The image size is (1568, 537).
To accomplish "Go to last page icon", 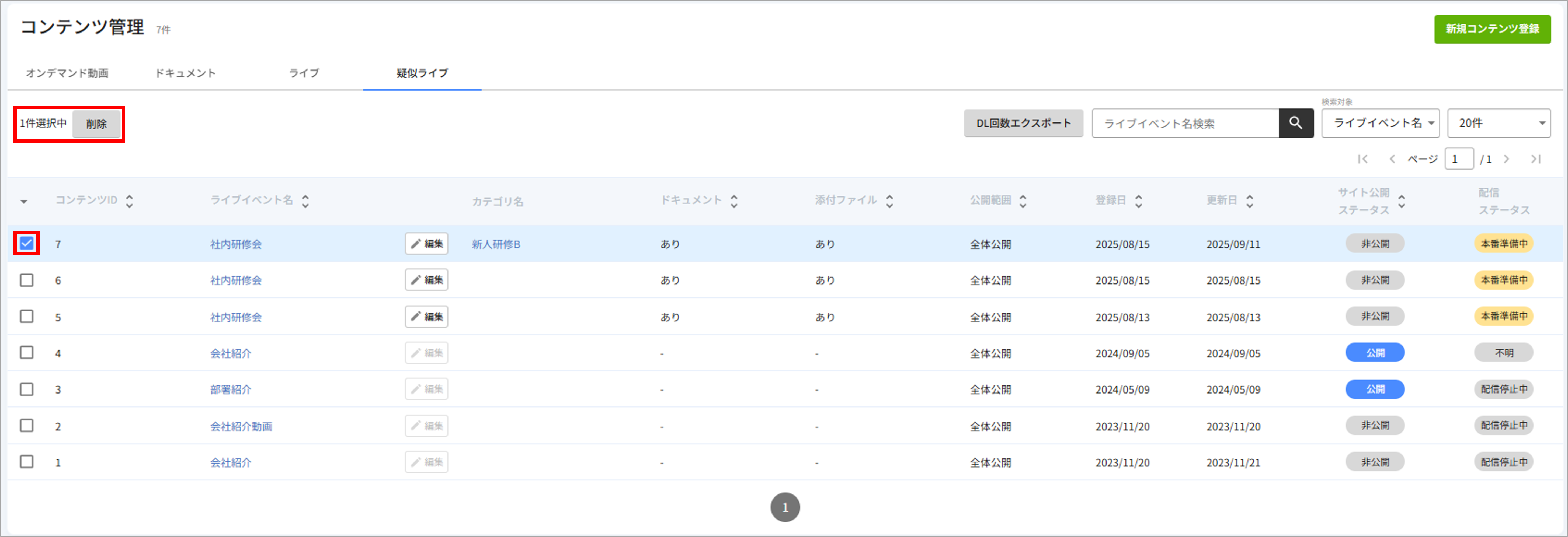I will [1536, 159].
